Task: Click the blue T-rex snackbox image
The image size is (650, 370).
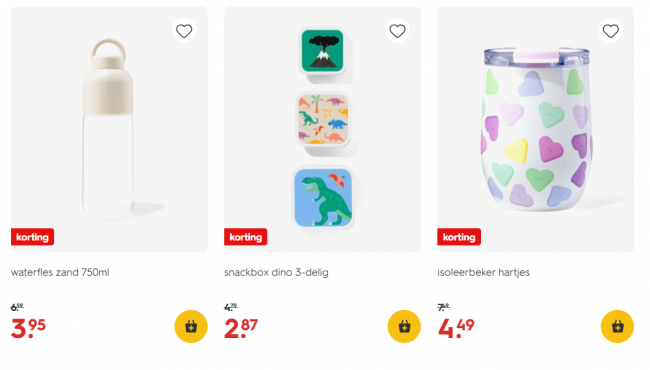Action: 323,198
